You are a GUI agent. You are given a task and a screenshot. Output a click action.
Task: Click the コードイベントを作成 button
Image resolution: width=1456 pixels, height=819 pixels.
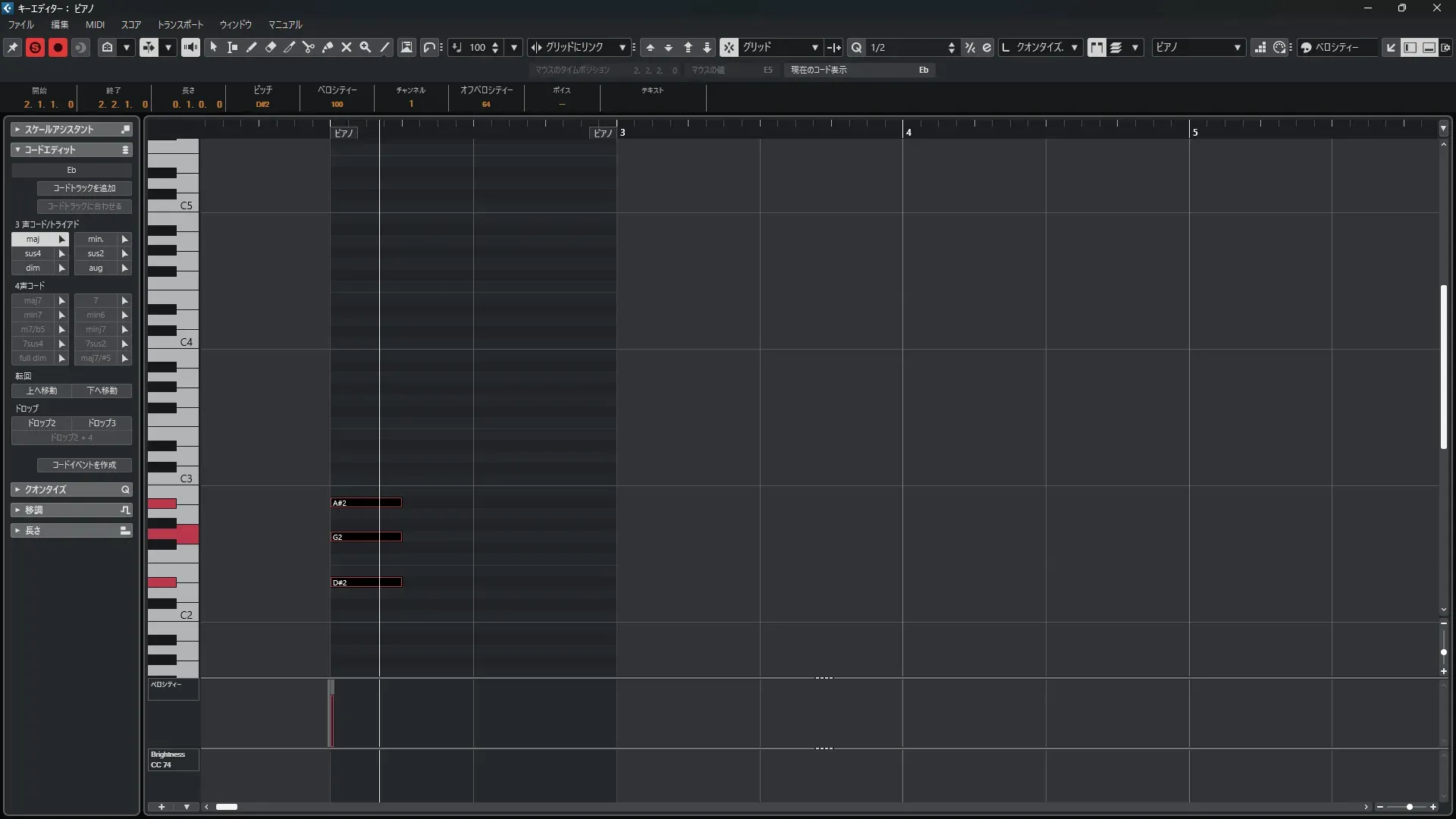pyautogui.click(x=84, y=465)
